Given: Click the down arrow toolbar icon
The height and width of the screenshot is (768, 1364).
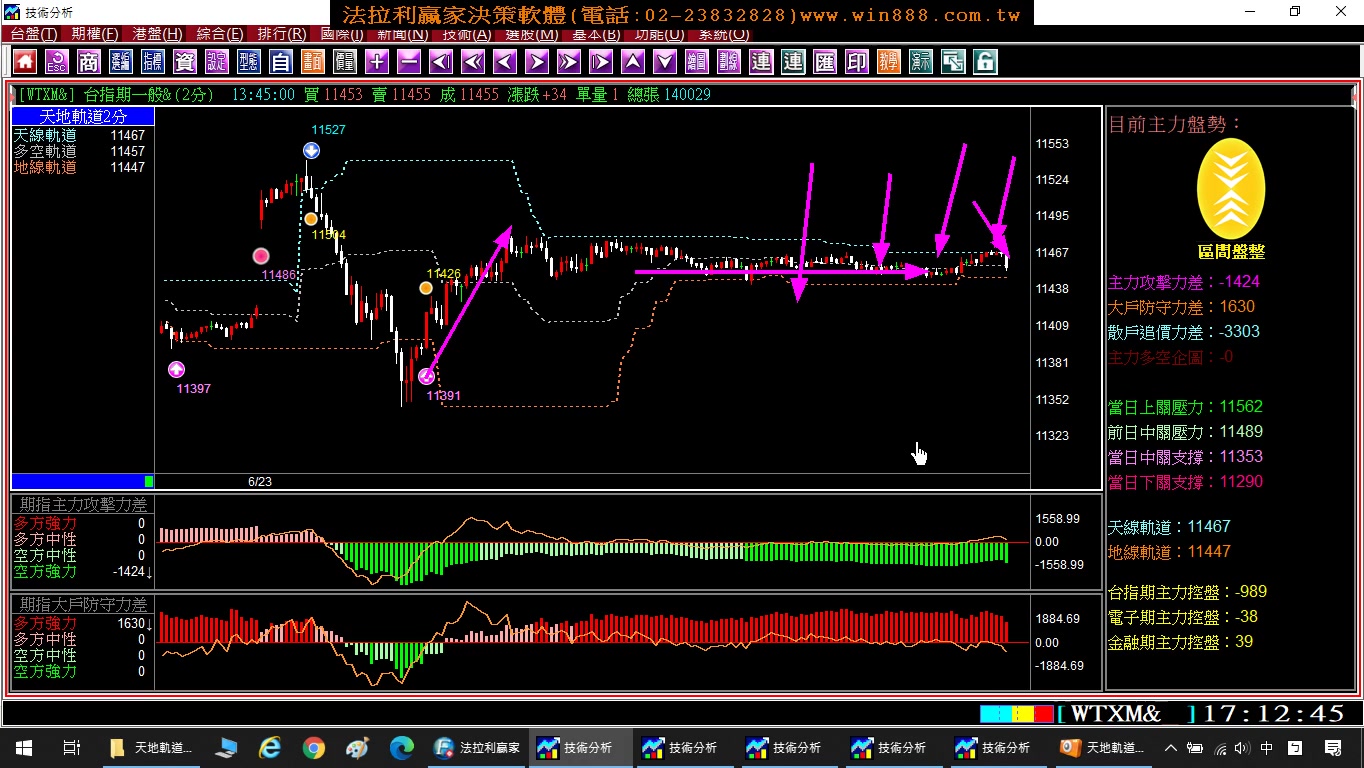Looking at the screenshot, I should (665, 62).
